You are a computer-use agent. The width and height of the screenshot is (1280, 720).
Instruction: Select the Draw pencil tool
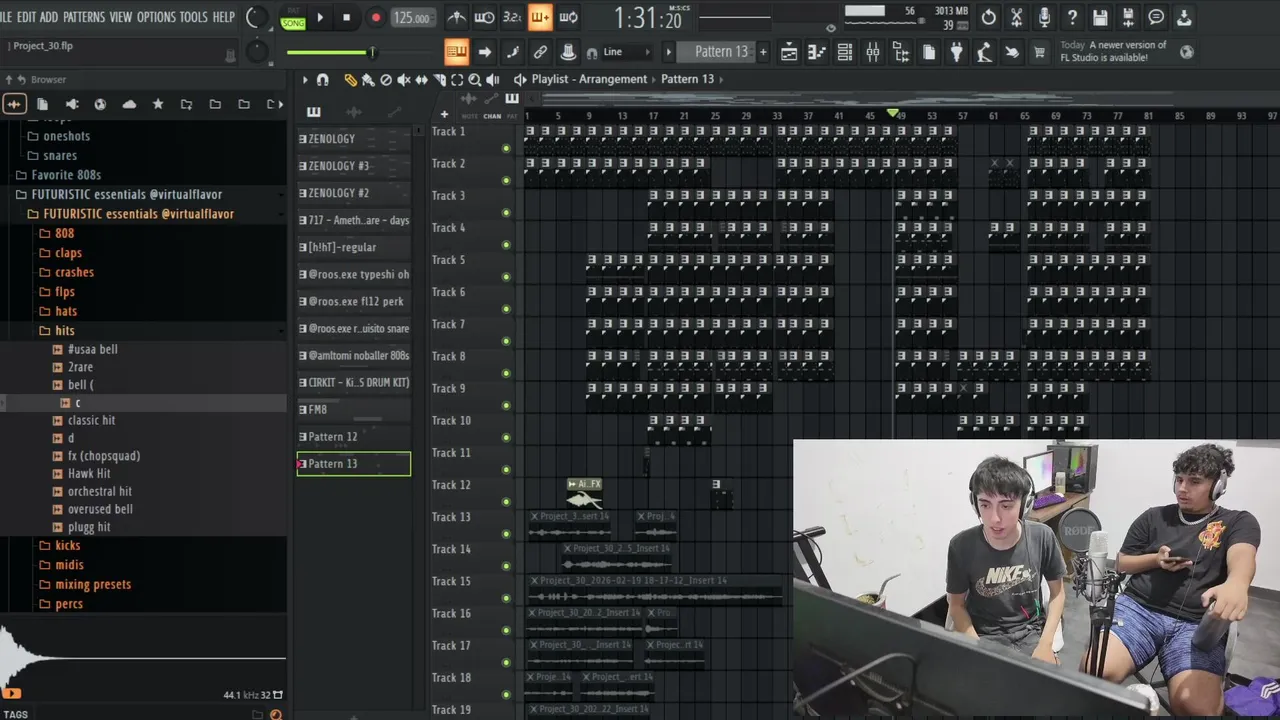point(350,80)
